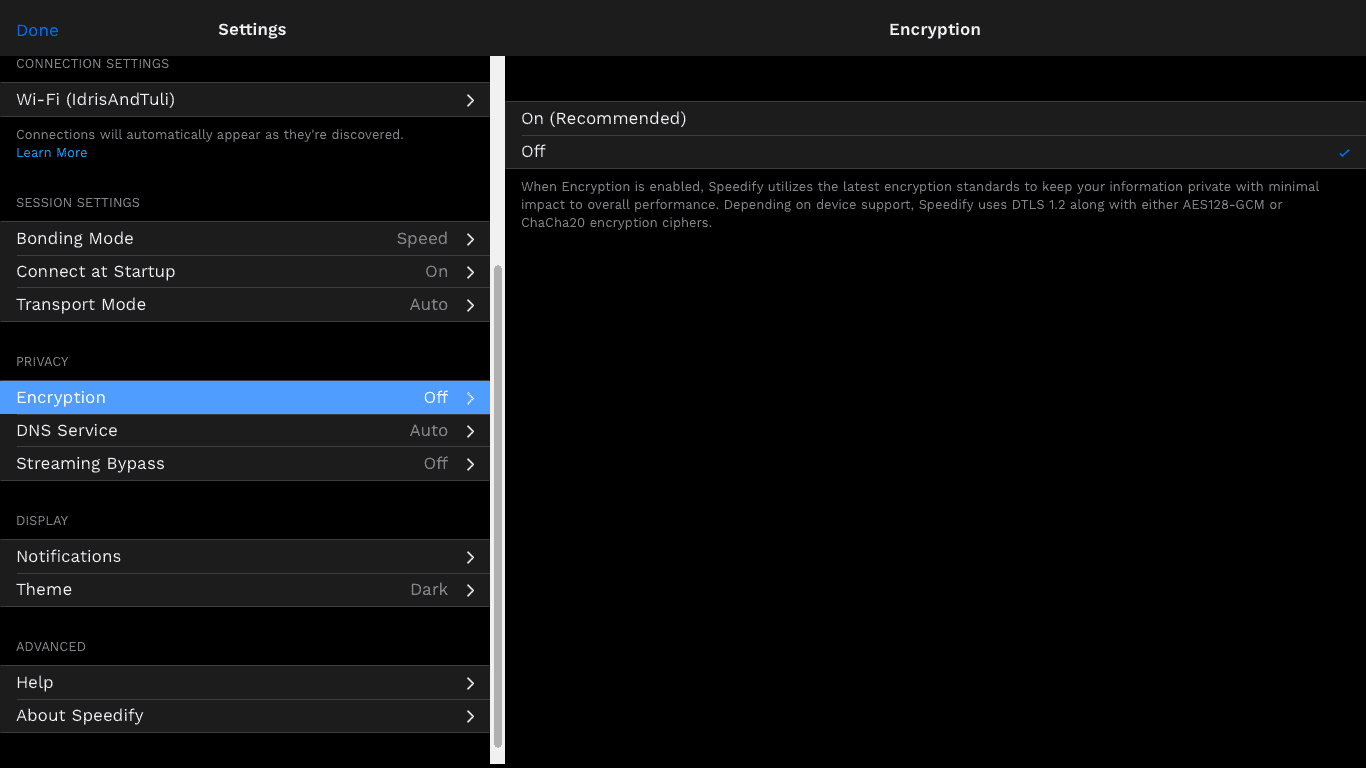Click the Auto value of DNS Service
Viewport: 1366px width, 768px height.
tap(429, 431)
